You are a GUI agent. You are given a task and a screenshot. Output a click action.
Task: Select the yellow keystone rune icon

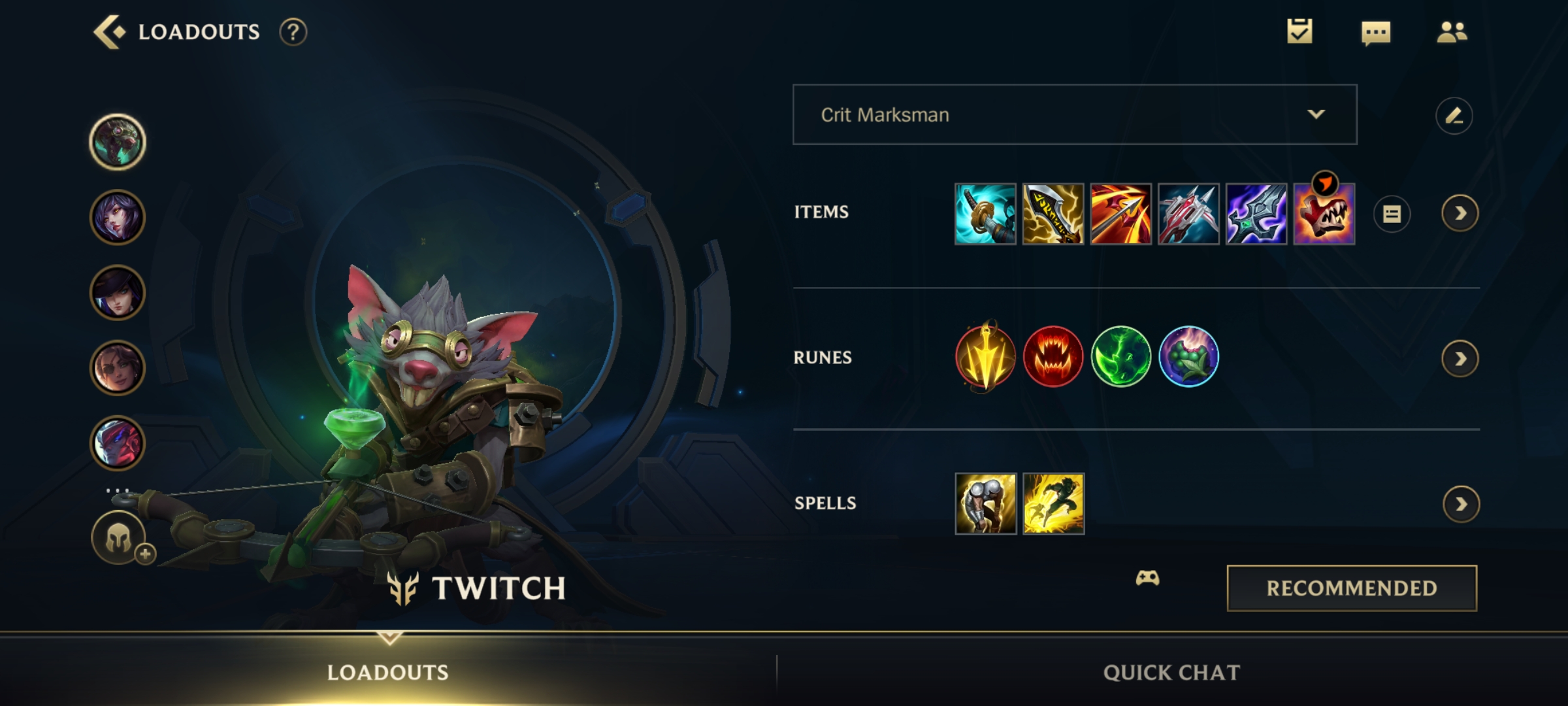pyautogui.click(x=985, y=356)
